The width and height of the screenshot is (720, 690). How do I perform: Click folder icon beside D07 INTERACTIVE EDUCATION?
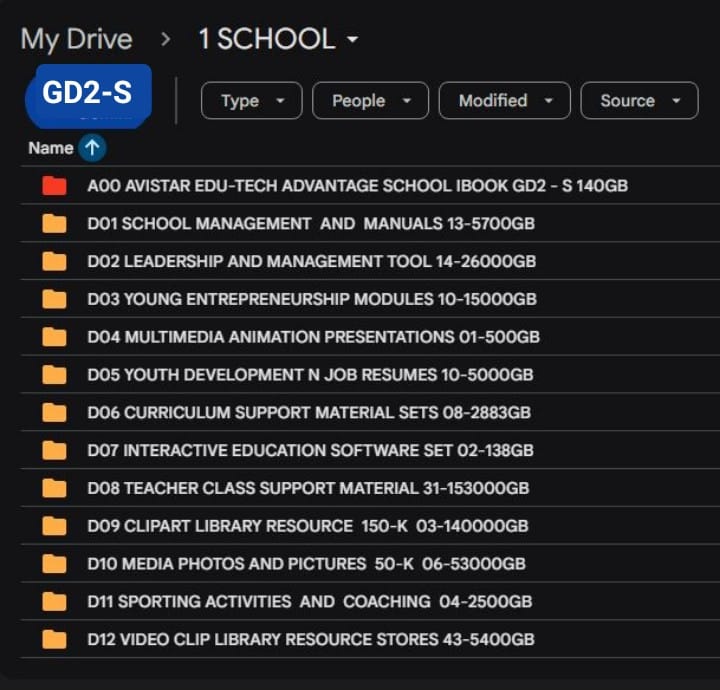click(x=54, y=450)
